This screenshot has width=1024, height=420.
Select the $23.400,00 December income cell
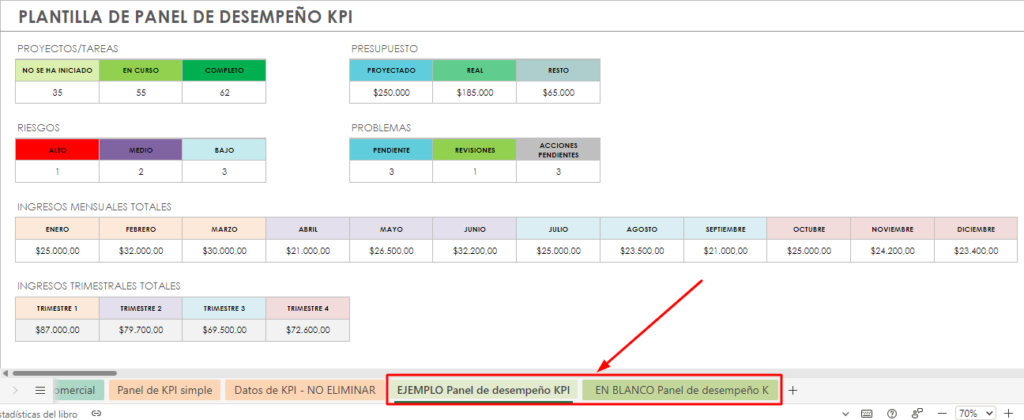pyautogui.click(x=976, y=251)
